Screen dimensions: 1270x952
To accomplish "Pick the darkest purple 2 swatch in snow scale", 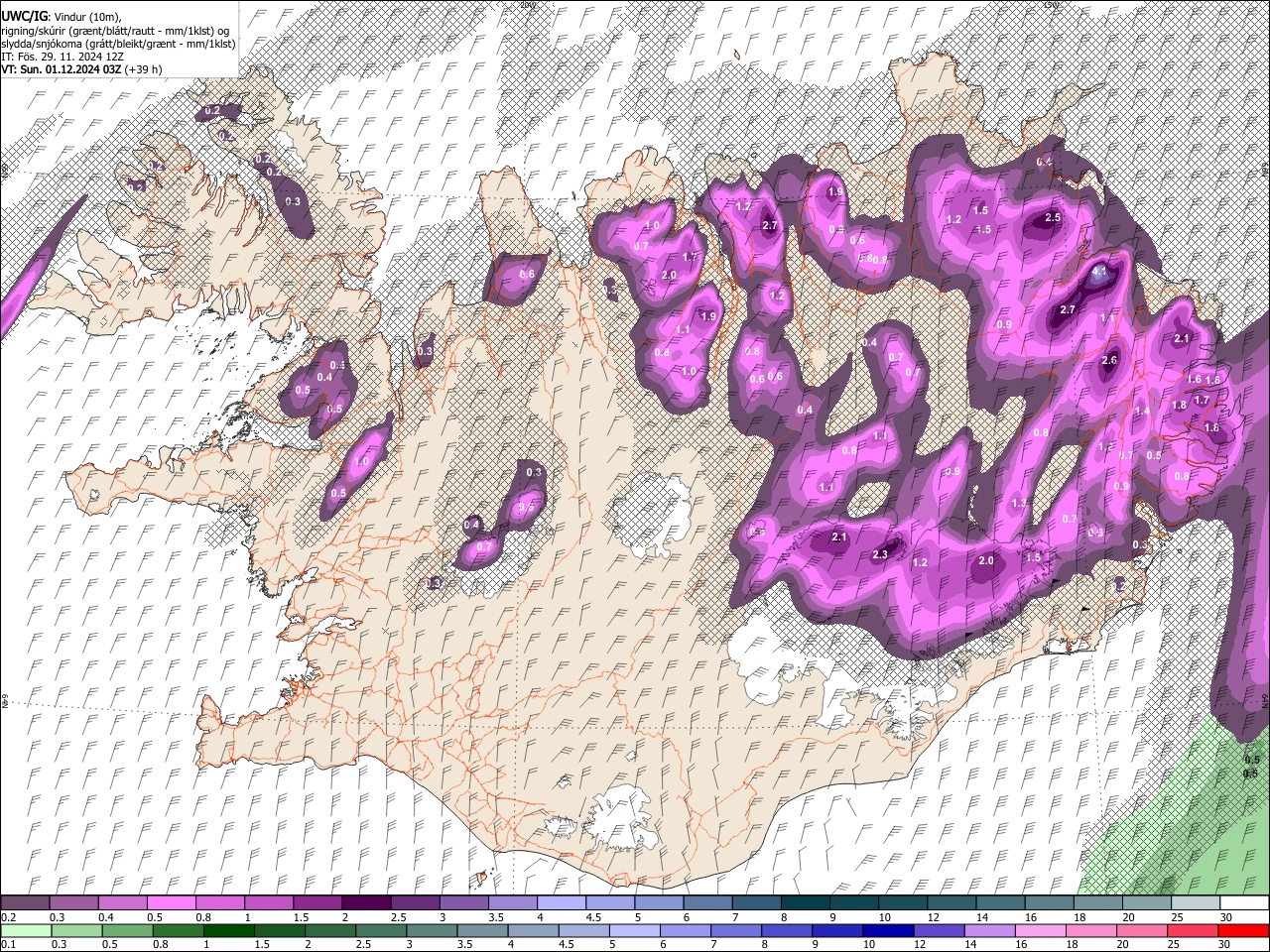I will point(365,902).
